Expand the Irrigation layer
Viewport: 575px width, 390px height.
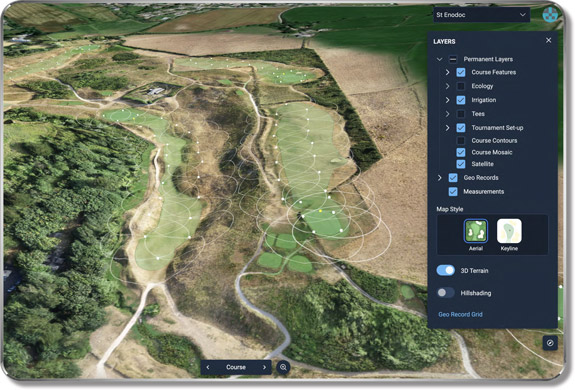(447, 100)
